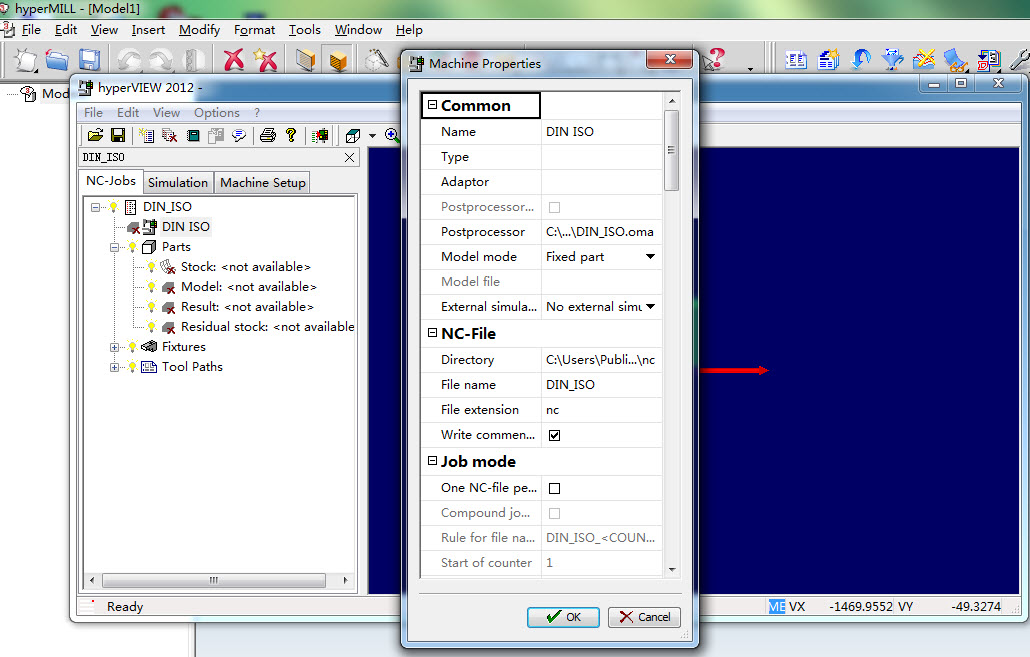This screenshot has height=657, width=1030.
Task: Toggle the shaded orange cube icon
Action: (x=338, y=60)
